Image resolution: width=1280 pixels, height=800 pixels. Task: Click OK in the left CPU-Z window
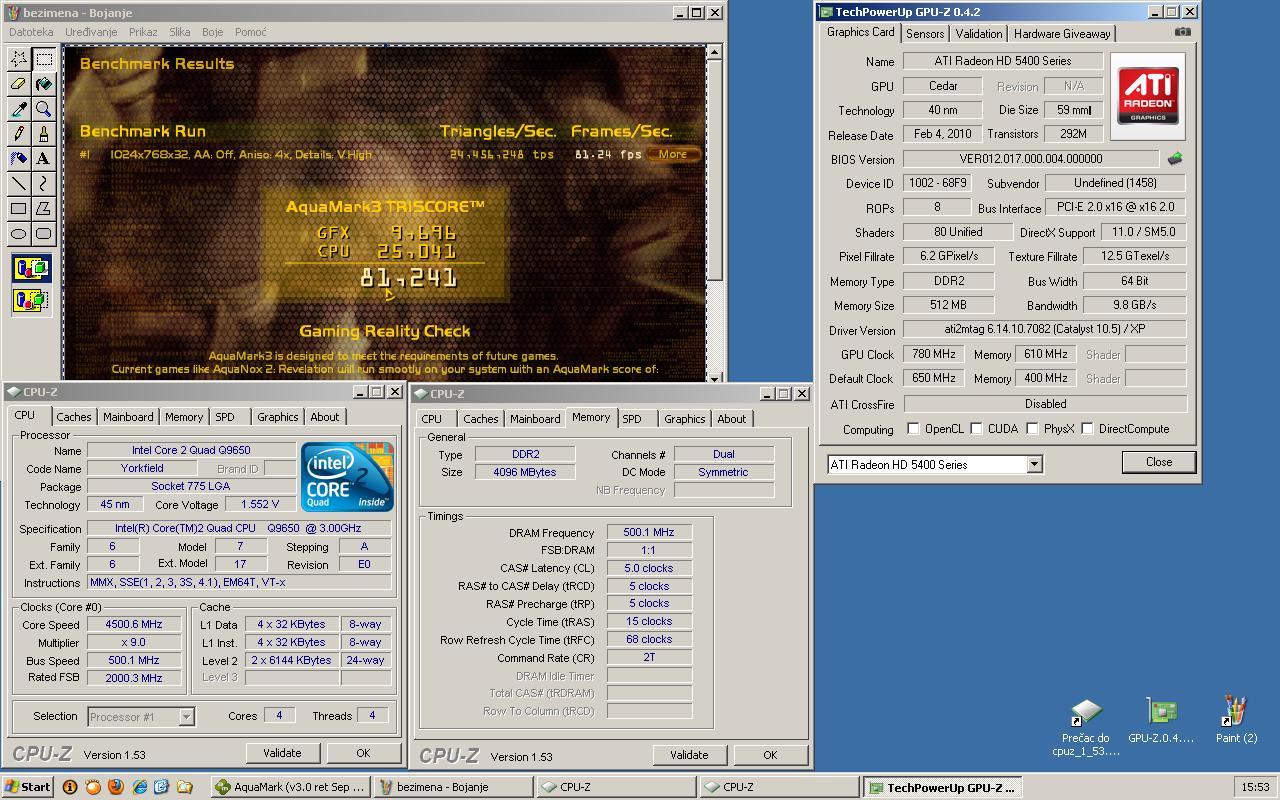point(362,753)
